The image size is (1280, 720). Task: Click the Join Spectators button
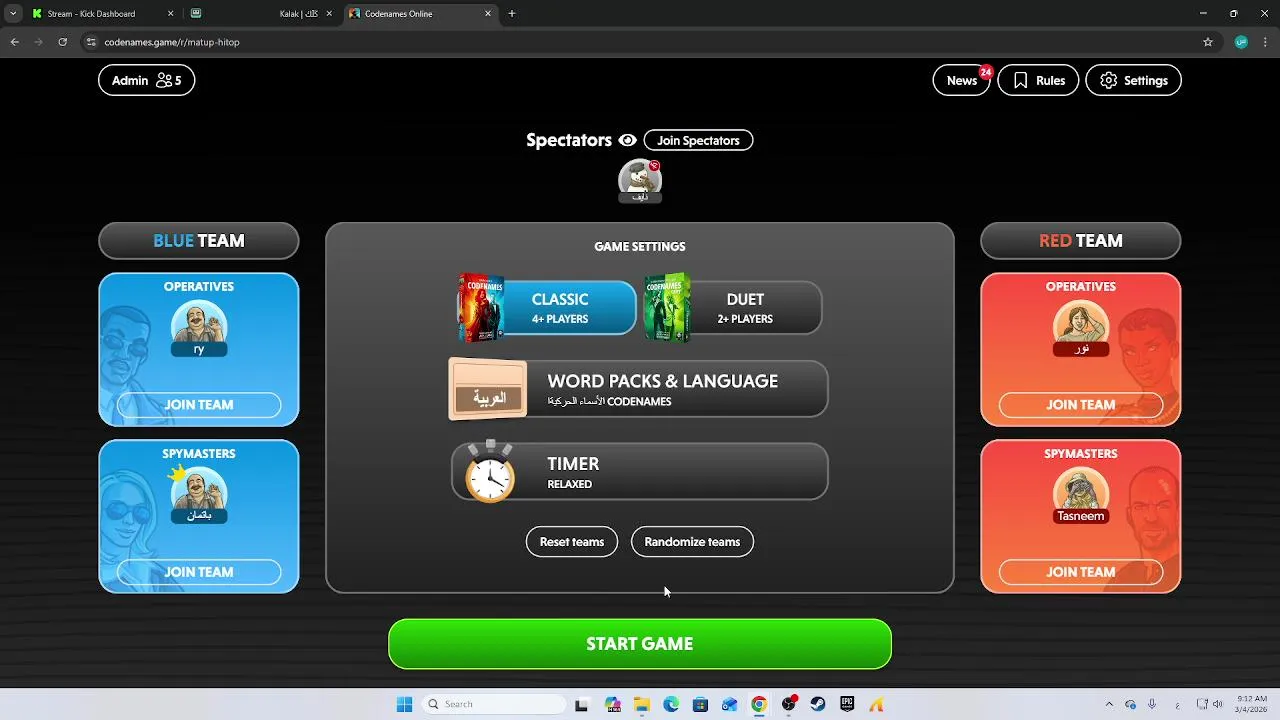pos(698,140)
